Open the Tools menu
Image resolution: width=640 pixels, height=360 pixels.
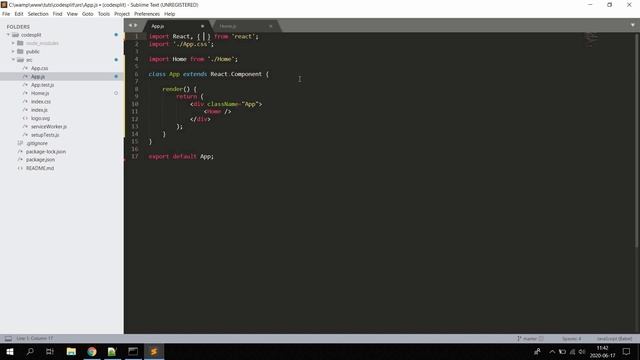[104, 14]
